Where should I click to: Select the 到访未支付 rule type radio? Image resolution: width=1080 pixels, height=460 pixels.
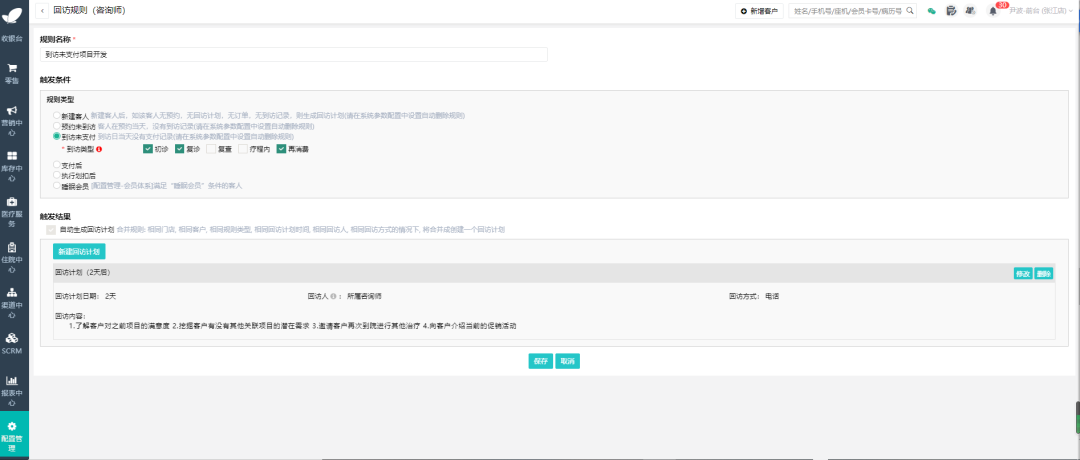click(57, 136)
